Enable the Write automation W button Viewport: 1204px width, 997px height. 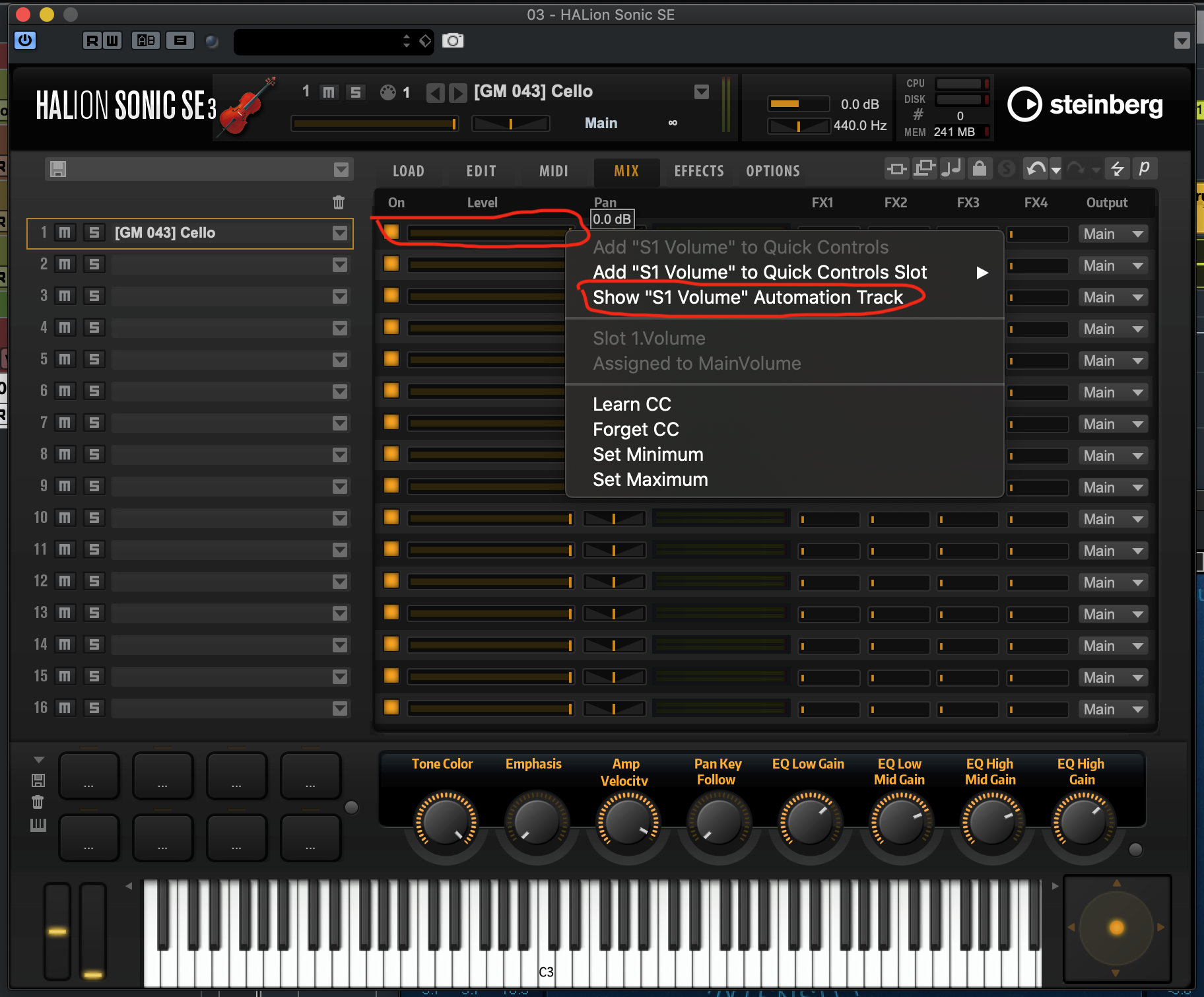pos(112,41)
